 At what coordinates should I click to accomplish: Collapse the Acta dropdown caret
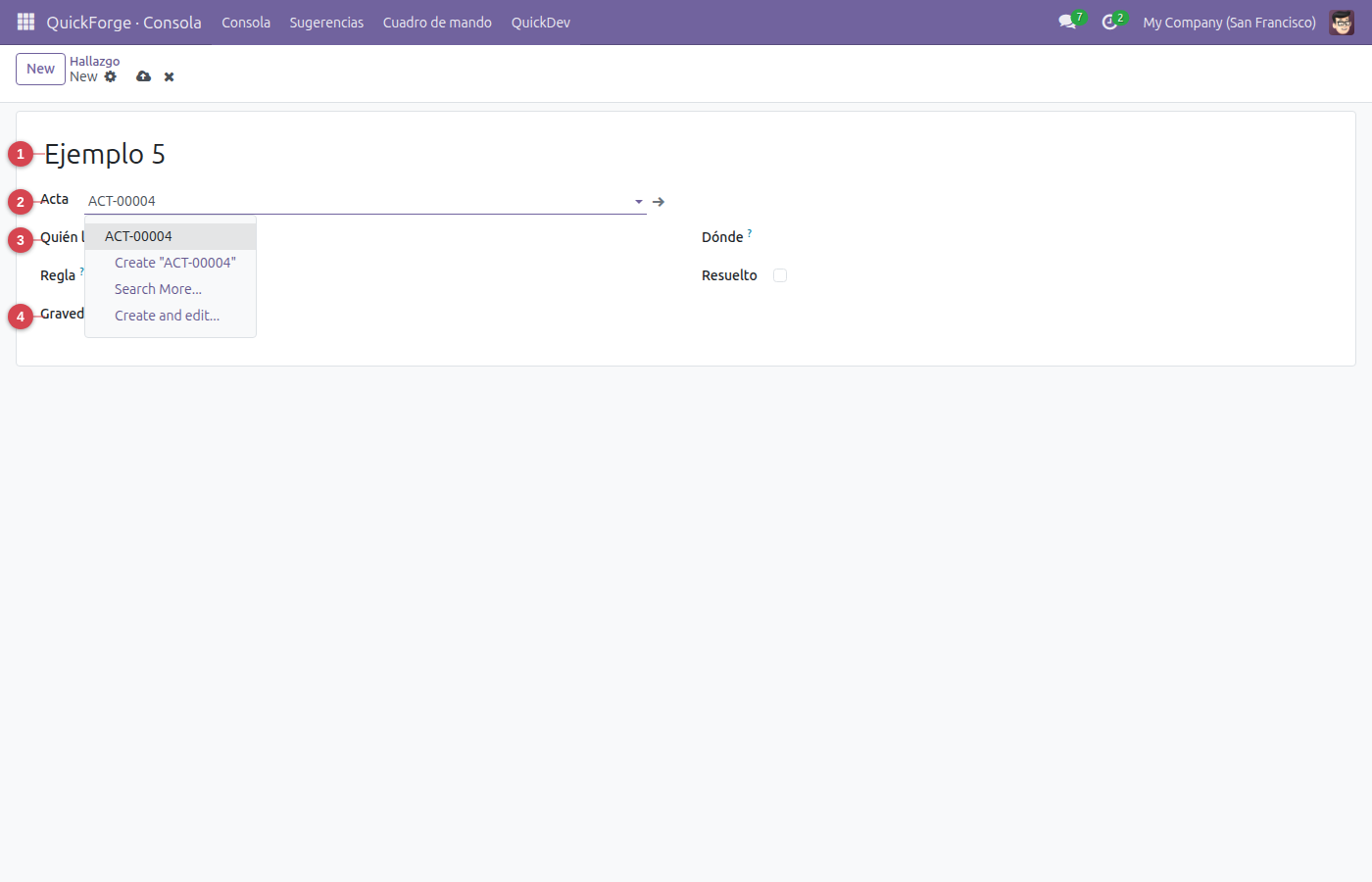pyautogui.click(x=639, y=202)
